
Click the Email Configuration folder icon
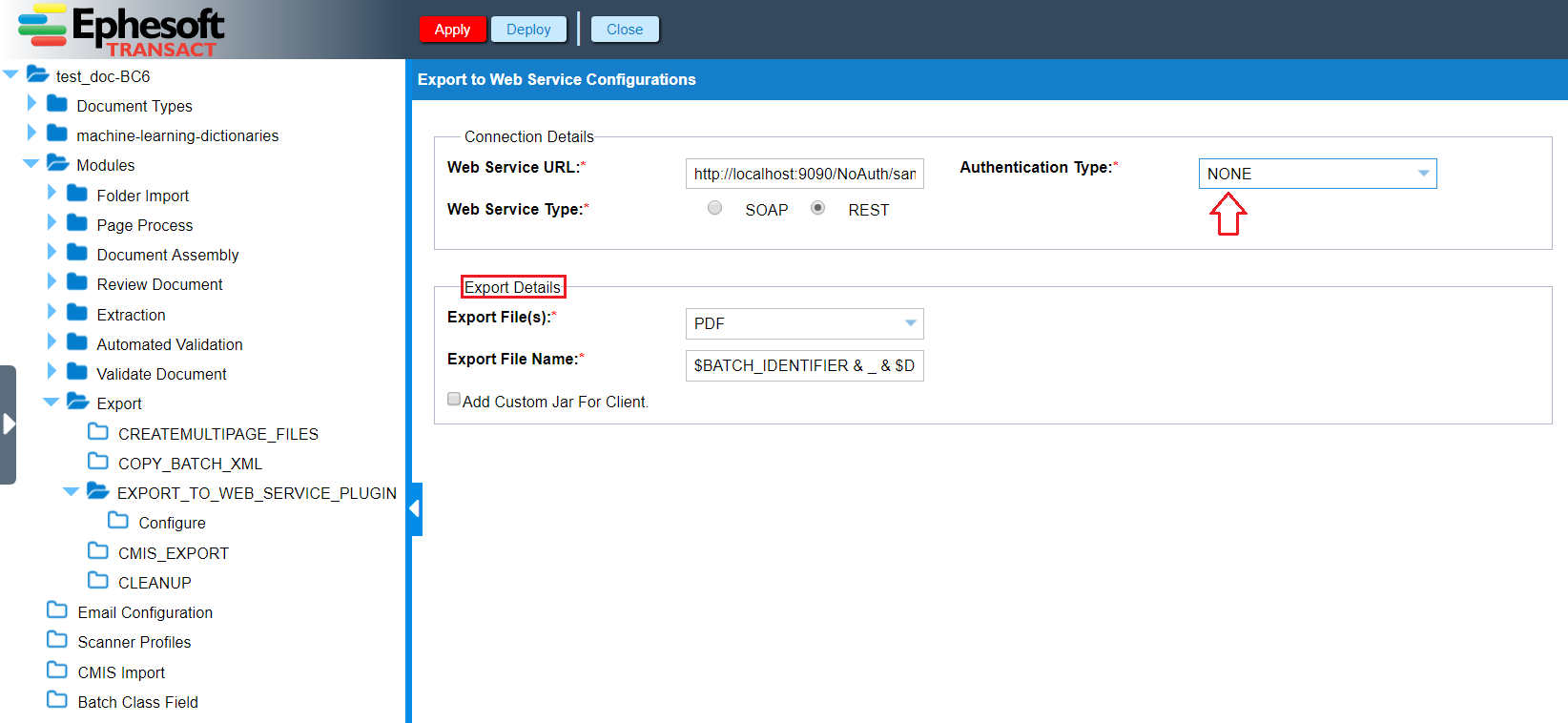(57, 610)
